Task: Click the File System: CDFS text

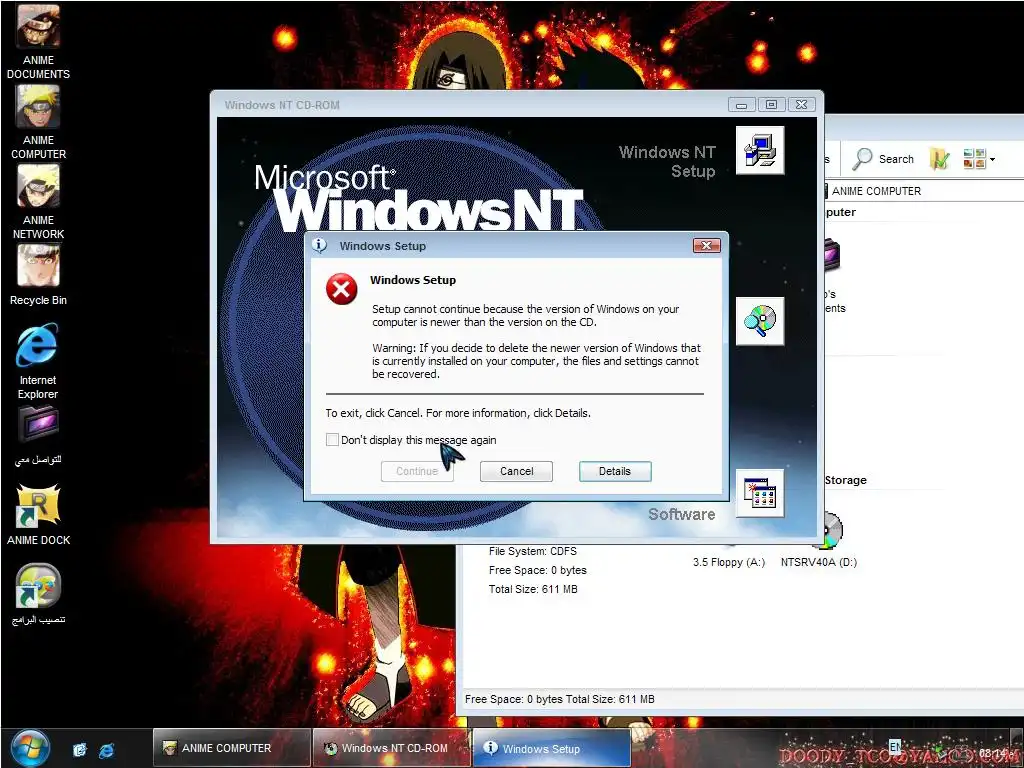Action: tap(532, 551)
